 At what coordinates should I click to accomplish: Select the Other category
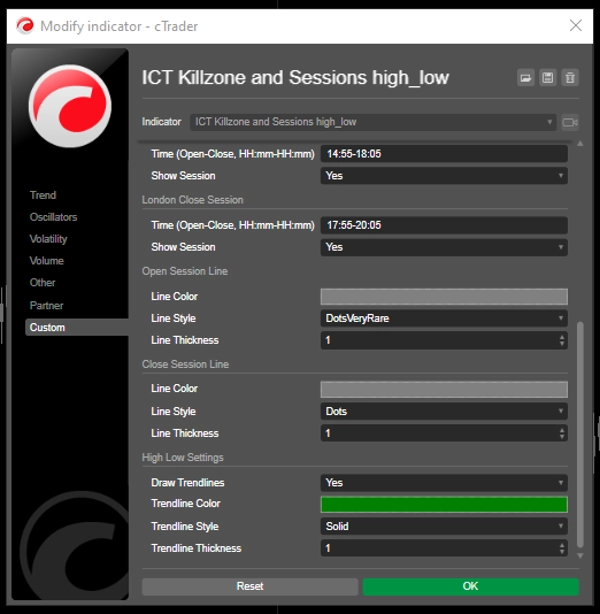42,283
